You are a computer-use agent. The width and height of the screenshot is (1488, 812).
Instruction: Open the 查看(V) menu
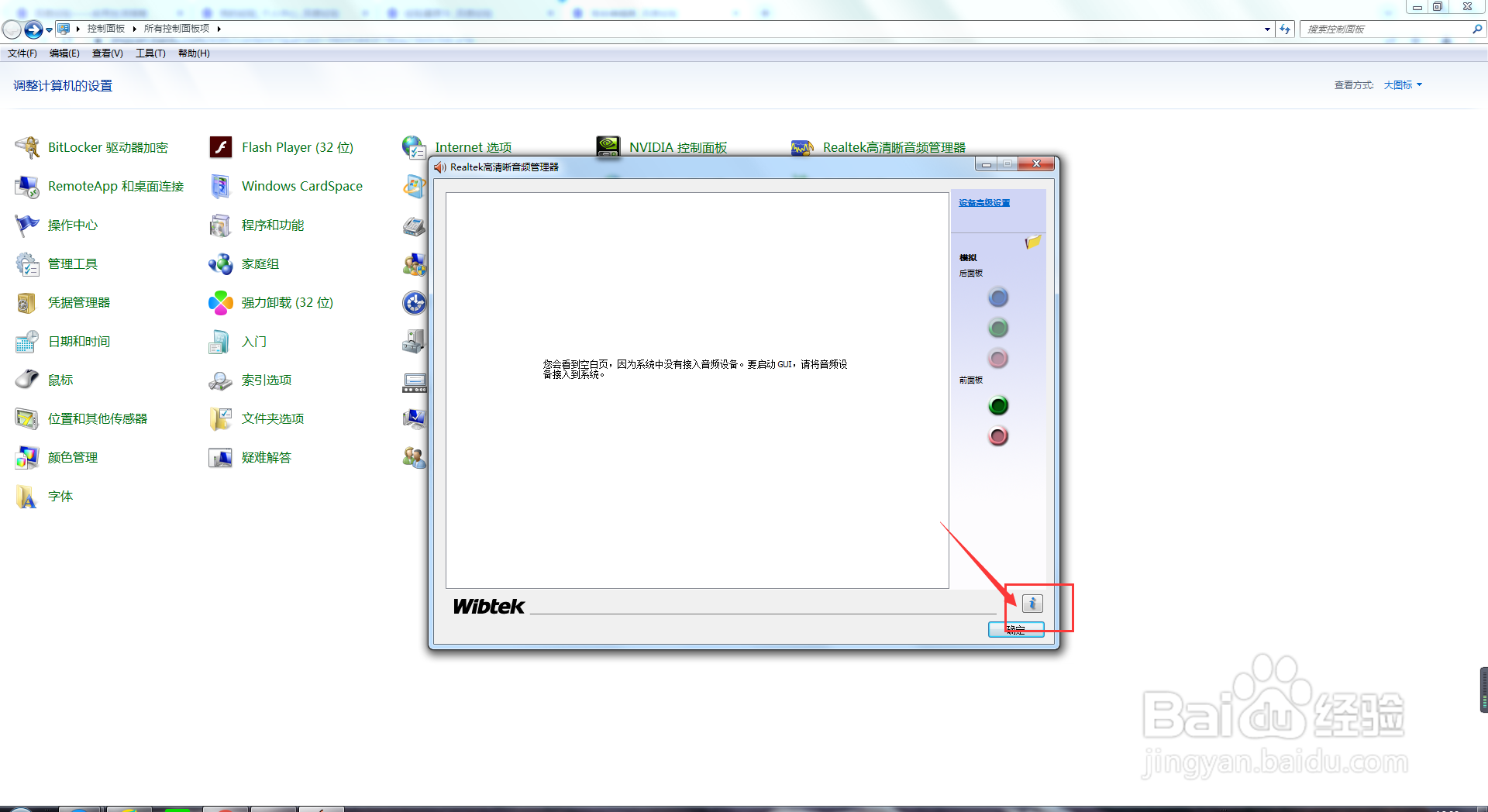108,53
